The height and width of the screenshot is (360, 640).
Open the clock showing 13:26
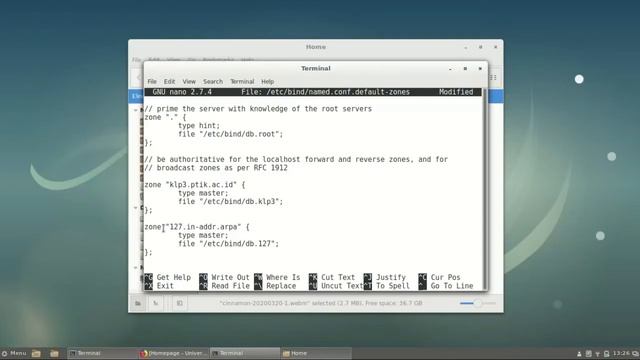pyautogui.click(x=621, y=353)
